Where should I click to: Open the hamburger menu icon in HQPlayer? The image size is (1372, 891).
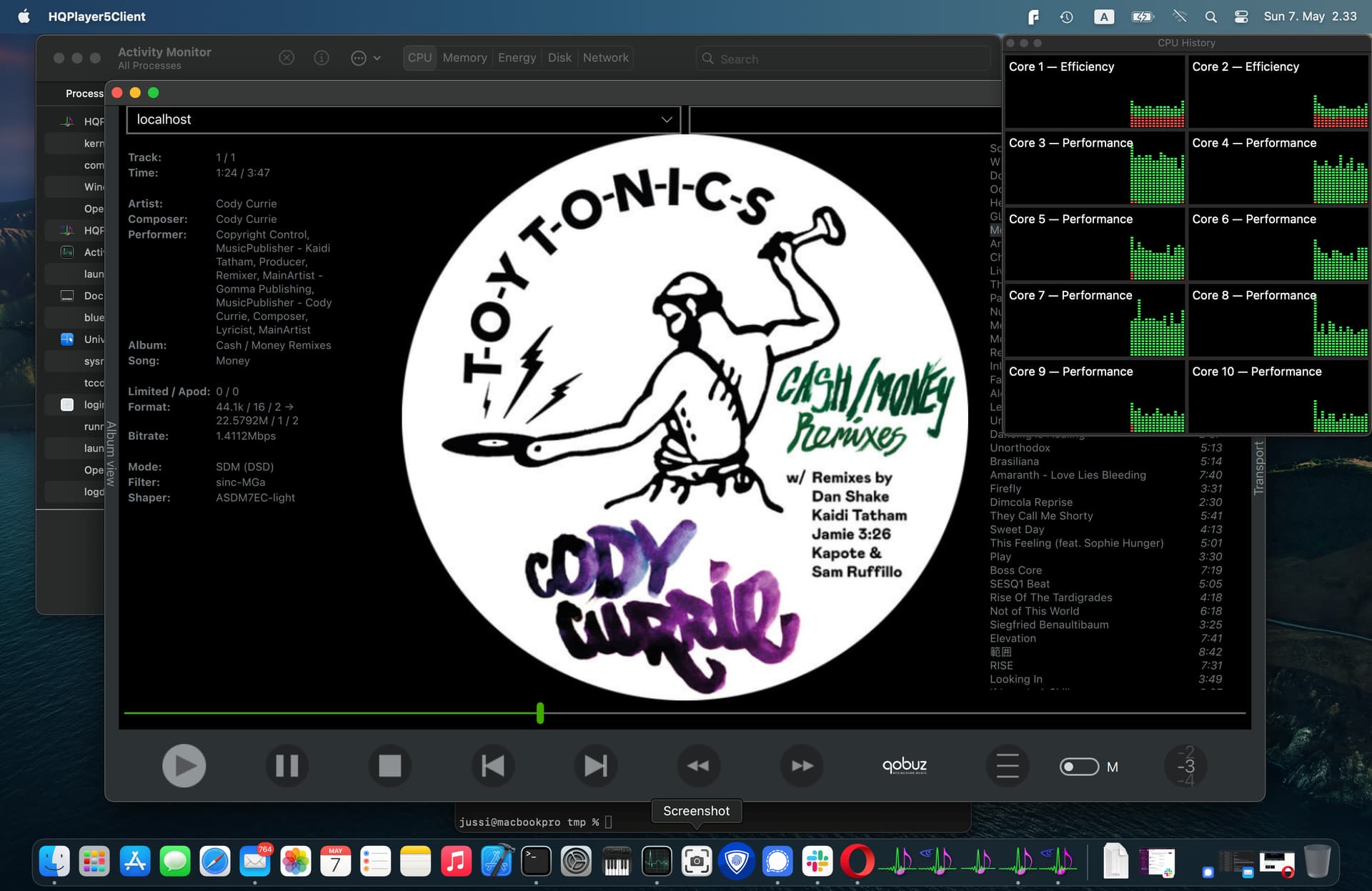[x=1008, y=766]
